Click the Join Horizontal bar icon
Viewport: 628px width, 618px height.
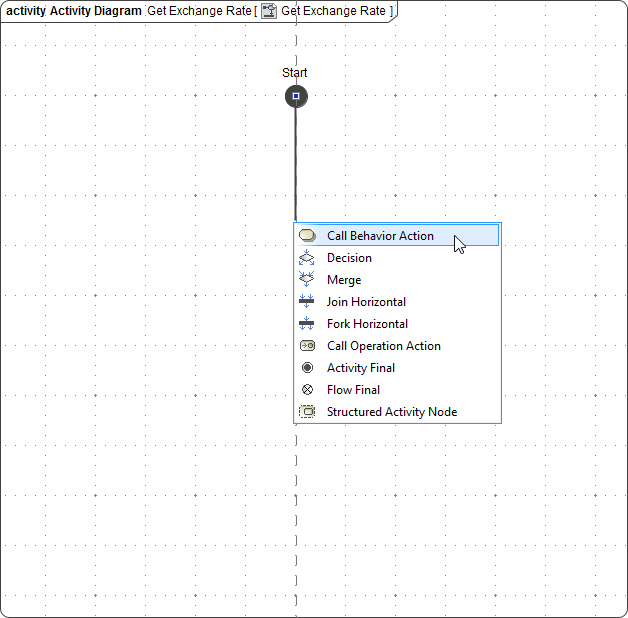(307, 302)
